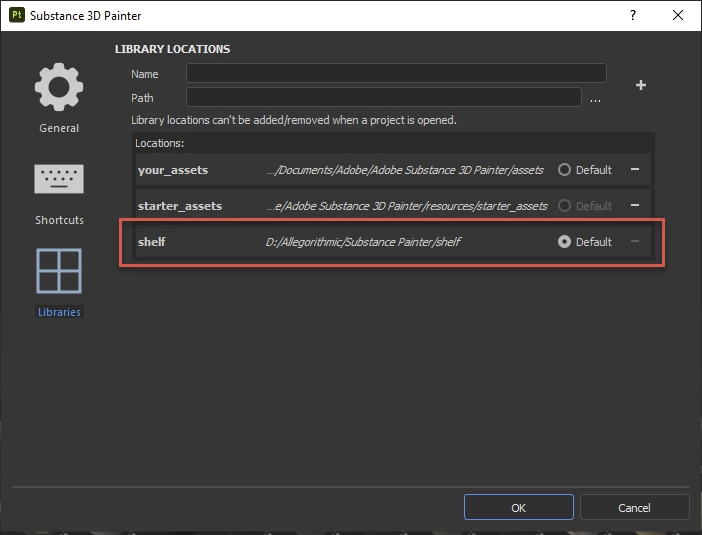This screenshot has width=702, height=535.
Task: Click the question mark help button
Action: (x=633, y=15)
